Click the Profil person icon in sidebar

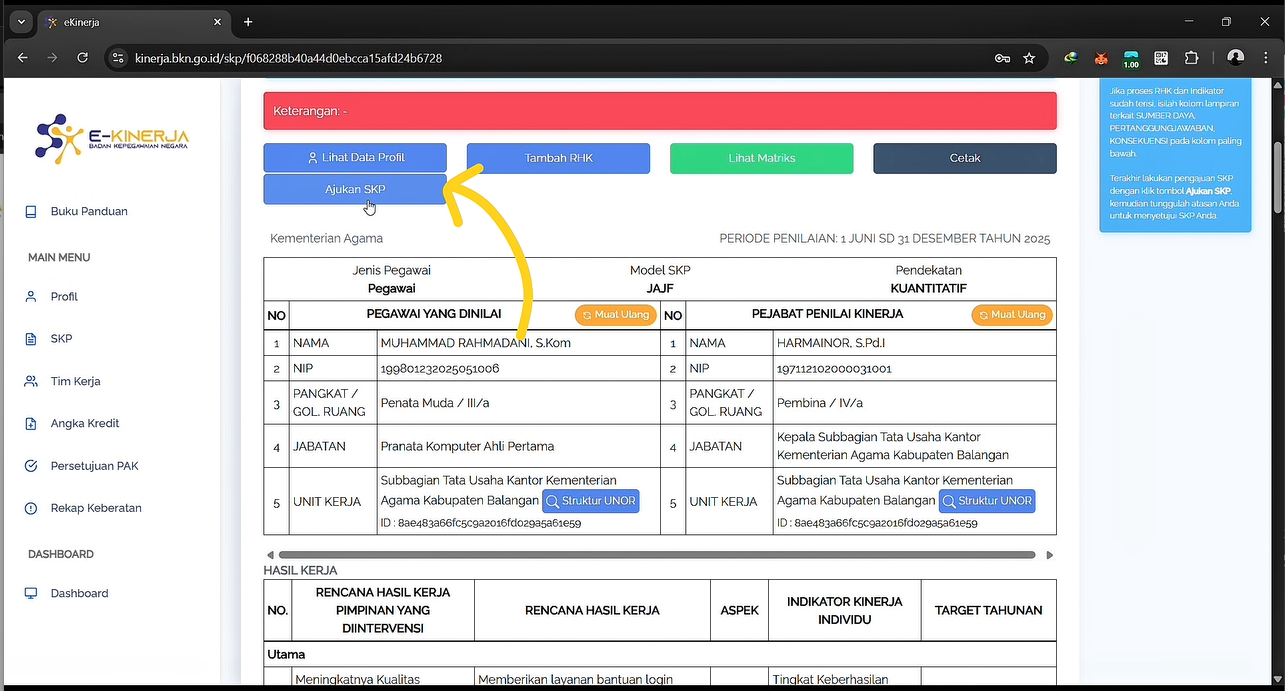coord(31,297)
